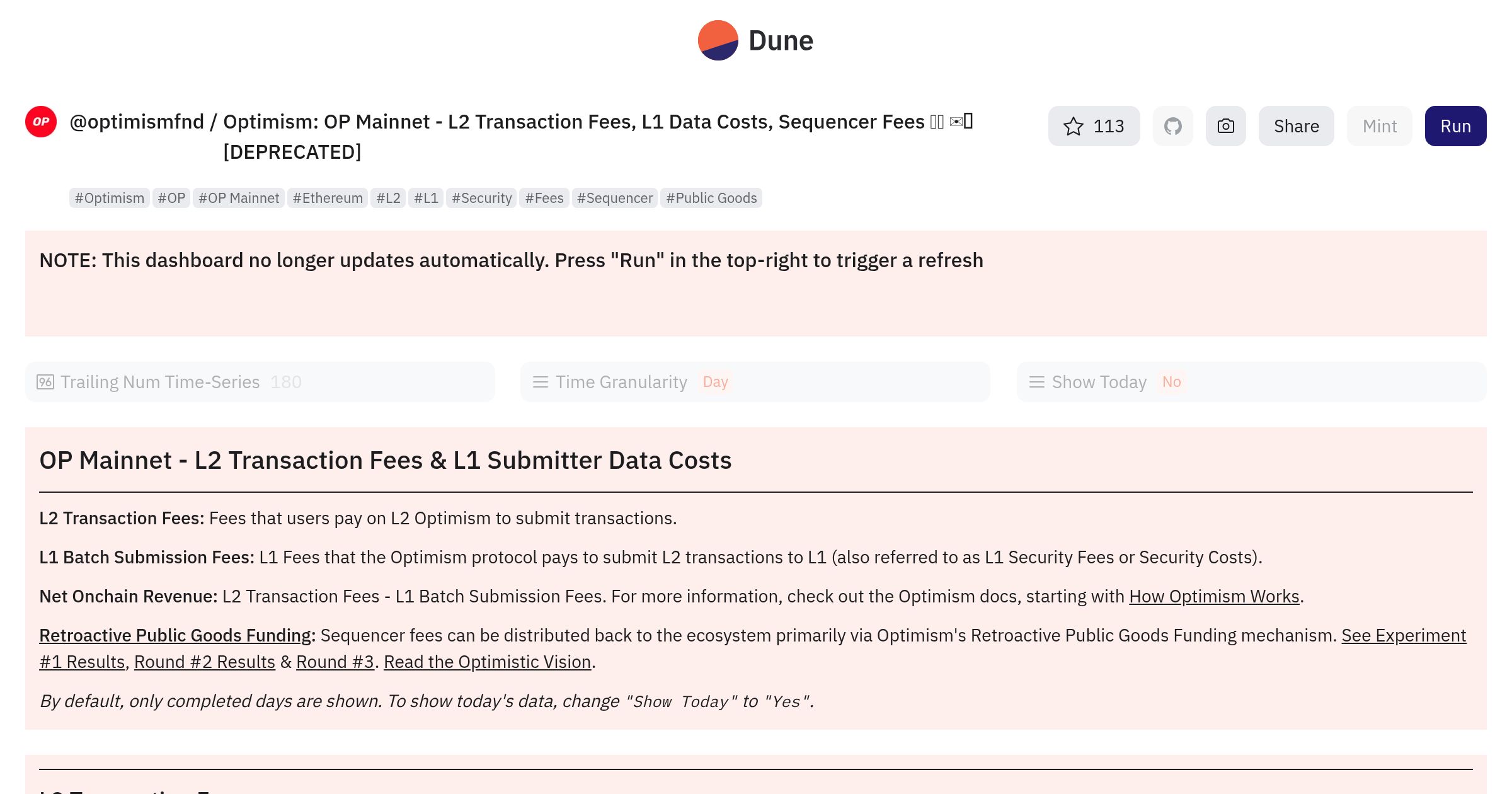Click the Mint button
The width and height of the screenshot is (1512, 794).
click(x=1380, y=126)
